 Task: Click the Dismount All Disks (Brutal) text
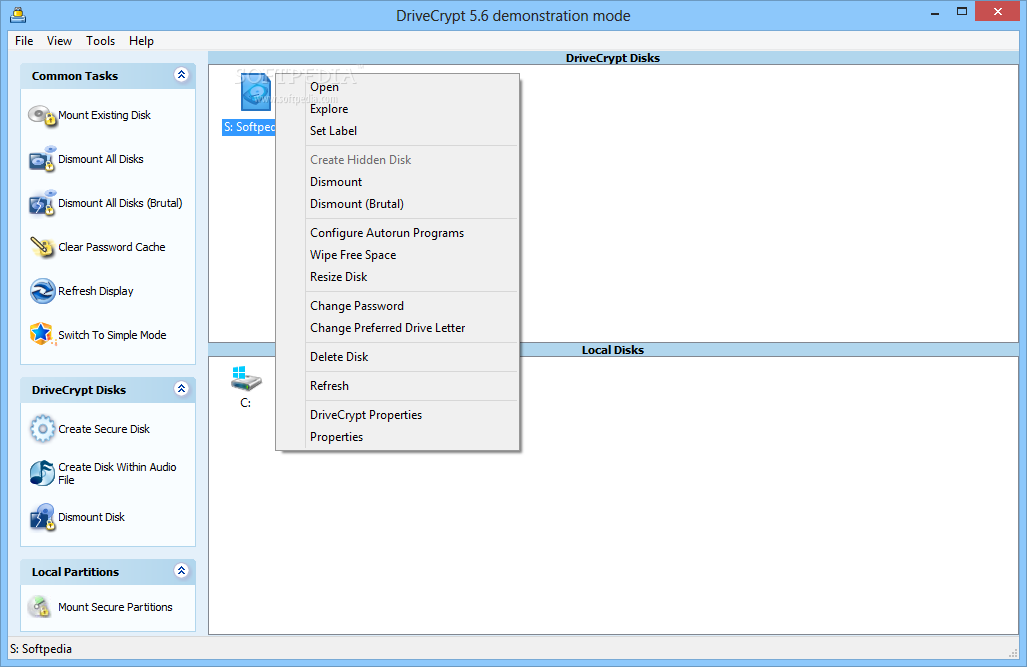[121, 203]
